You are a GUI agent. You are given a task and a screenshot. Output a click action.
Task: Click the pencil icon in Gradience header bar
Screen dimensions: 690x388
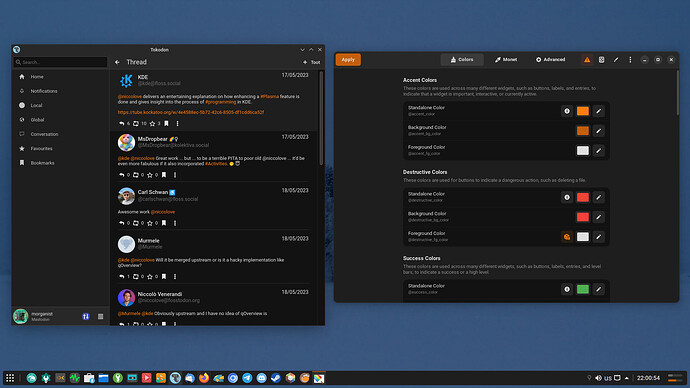[x=616, y=59]
